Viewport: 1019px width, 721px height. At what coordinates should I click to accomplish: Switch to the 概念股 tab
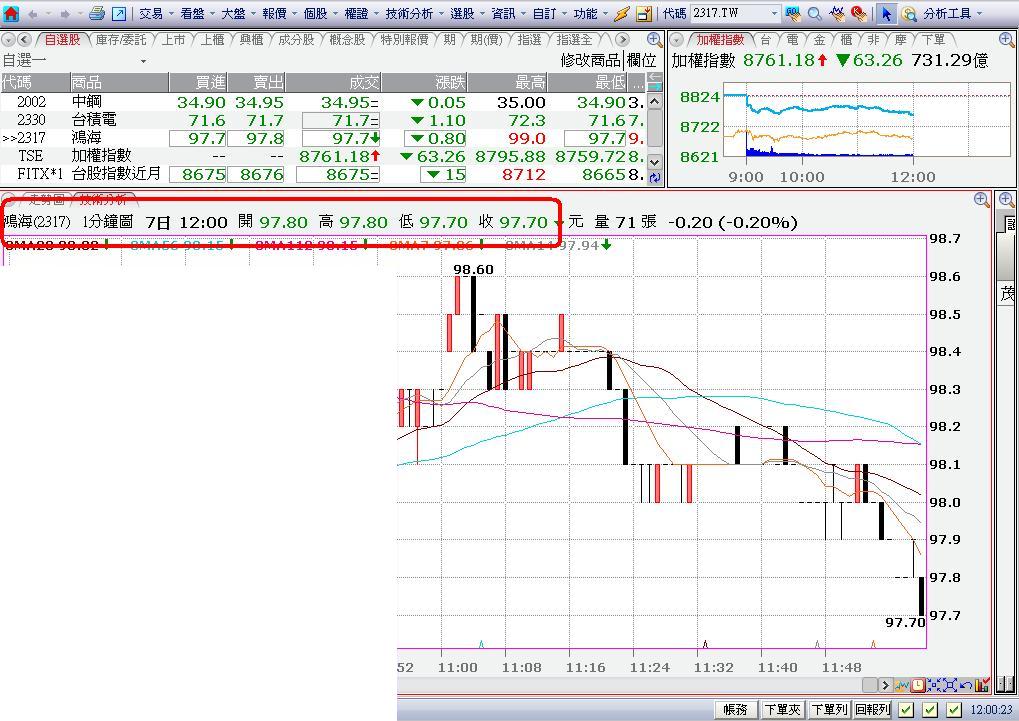click(x=347, y=40)
